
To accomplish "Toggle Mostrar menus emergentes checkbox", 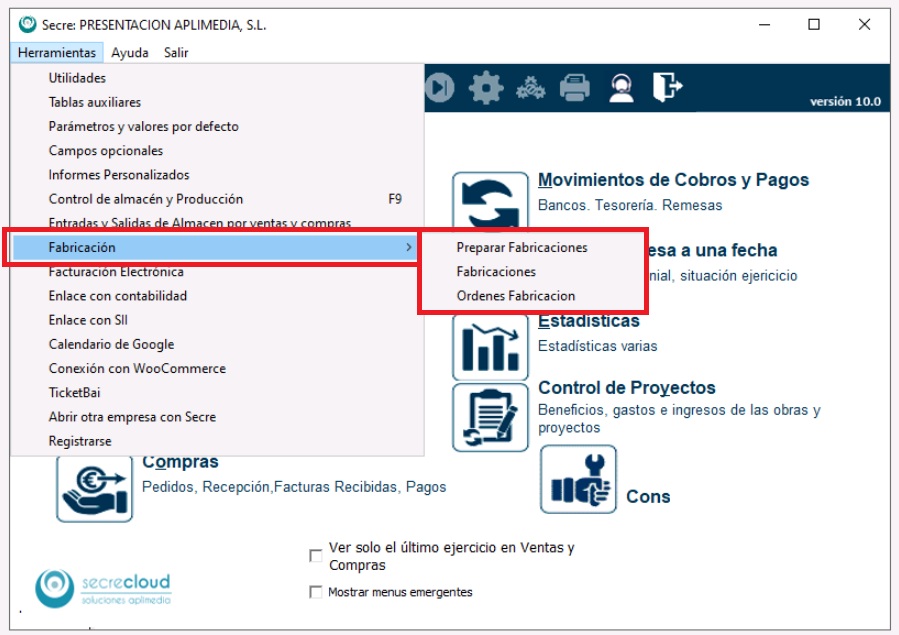I will coord(316,592).
